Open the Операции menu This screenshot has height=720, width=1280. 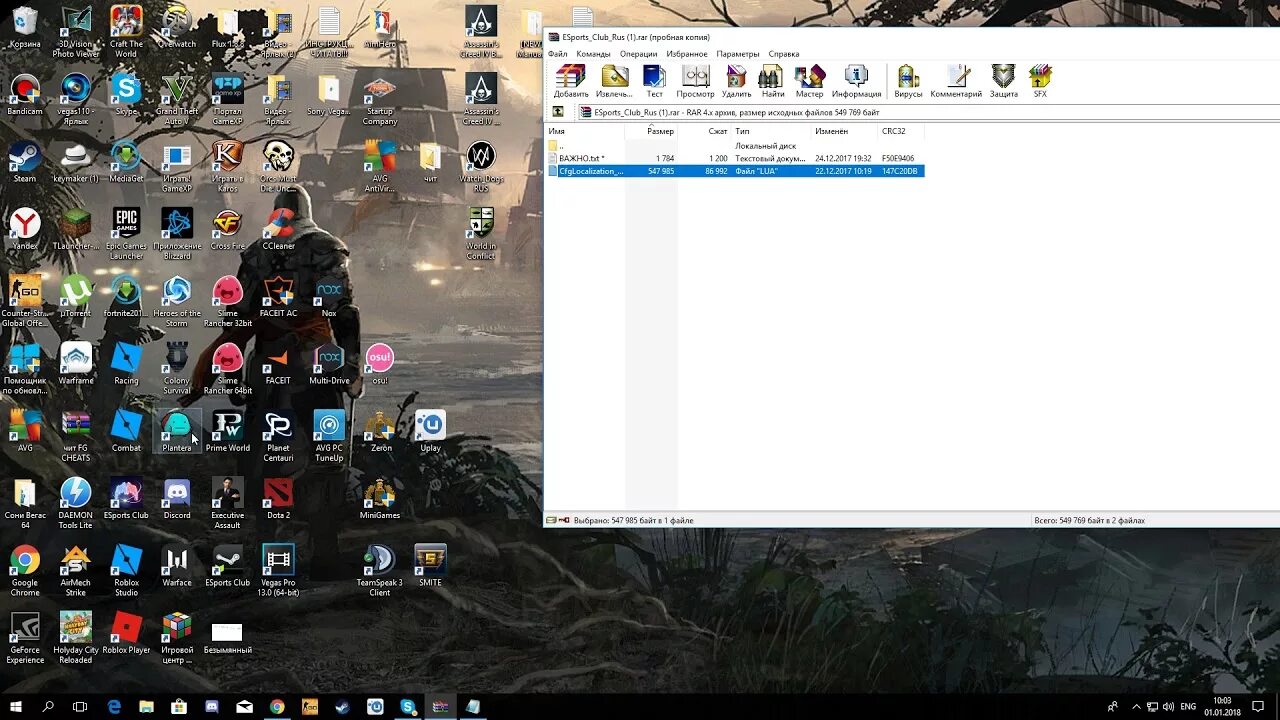pos(638,54)
